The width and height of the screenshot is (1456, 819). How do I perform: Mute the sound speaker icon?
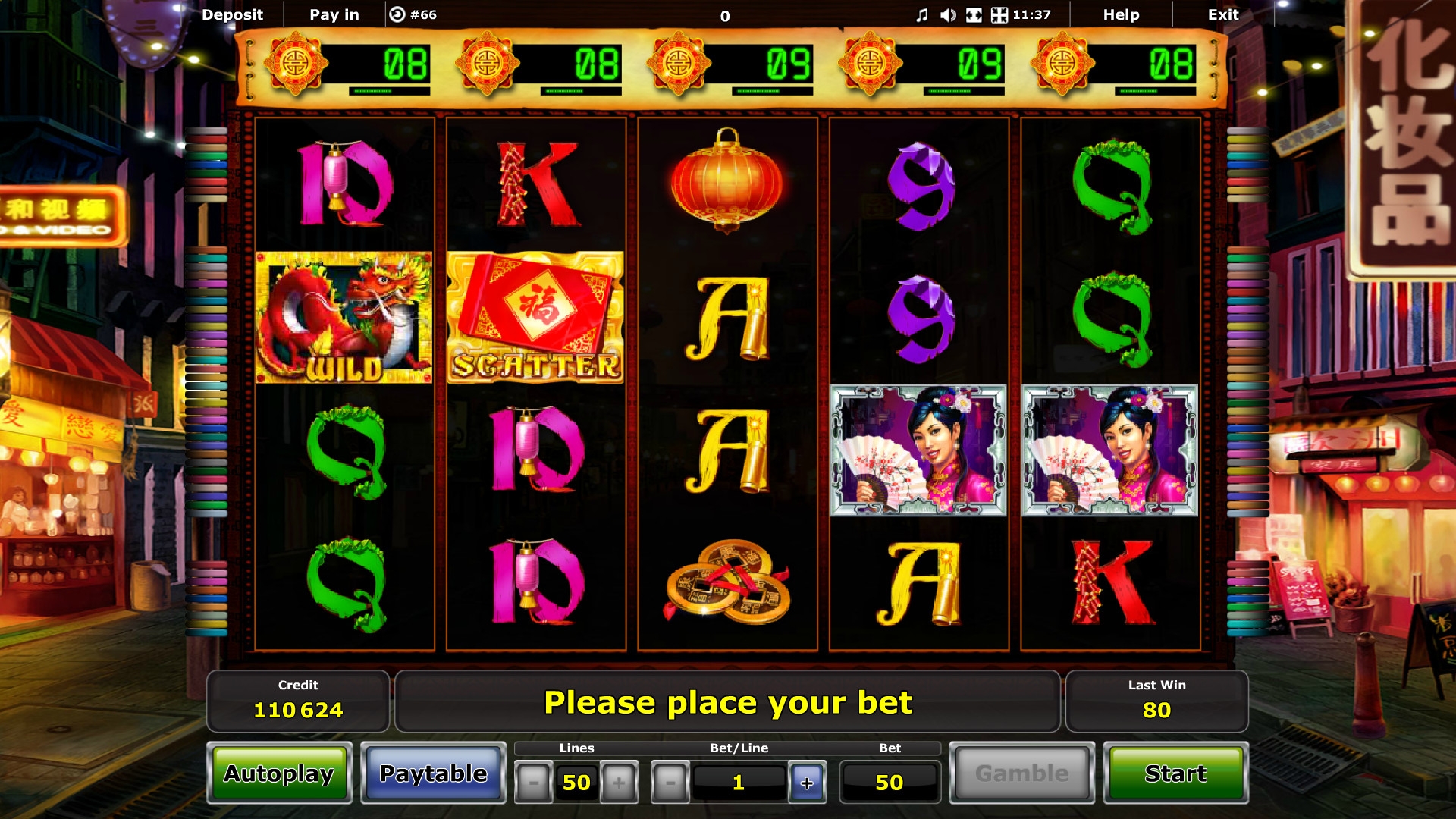(x=948, y=15)
